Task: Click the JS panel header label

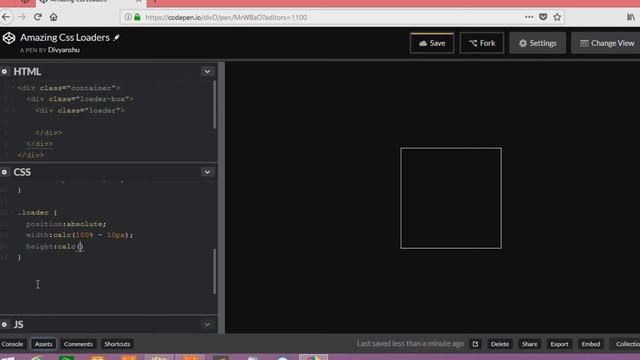Action: tap(18, 324)
